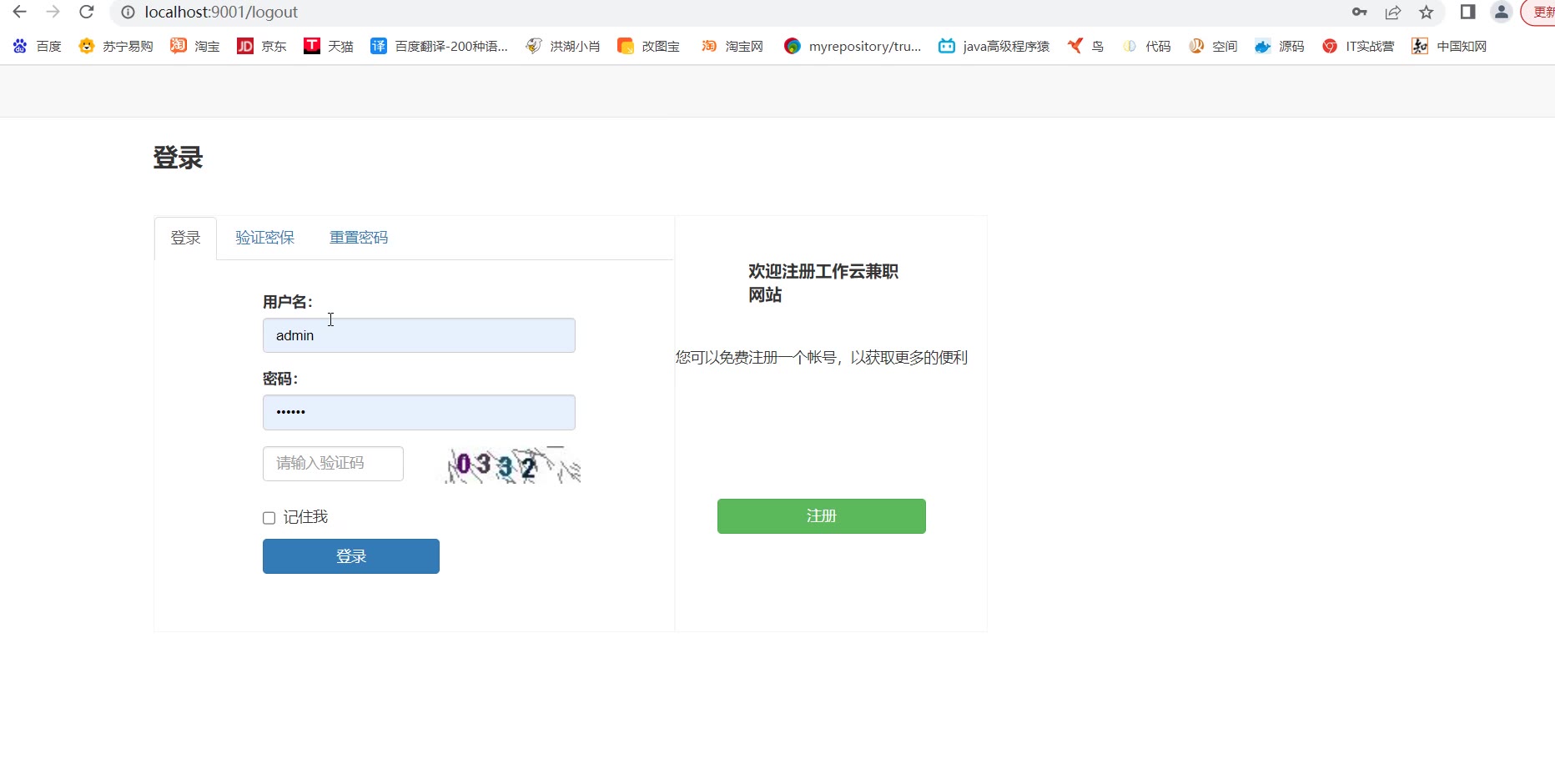Open the IT实战营 bookmark
1555x784 pixels.
tap(1358, 46)
